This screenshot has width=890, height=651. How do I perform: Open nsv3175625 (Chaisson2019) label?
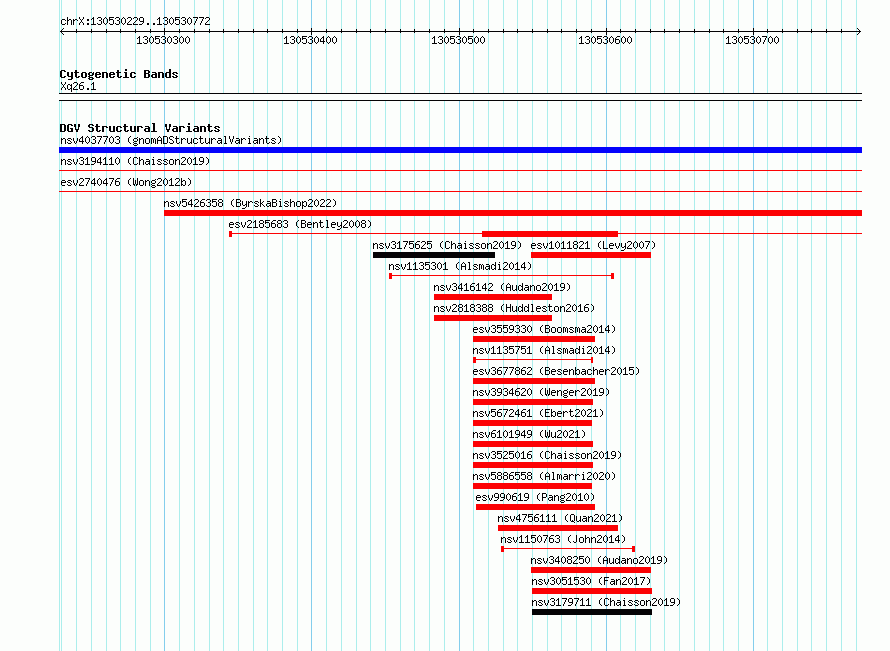(x=447, y=245)
